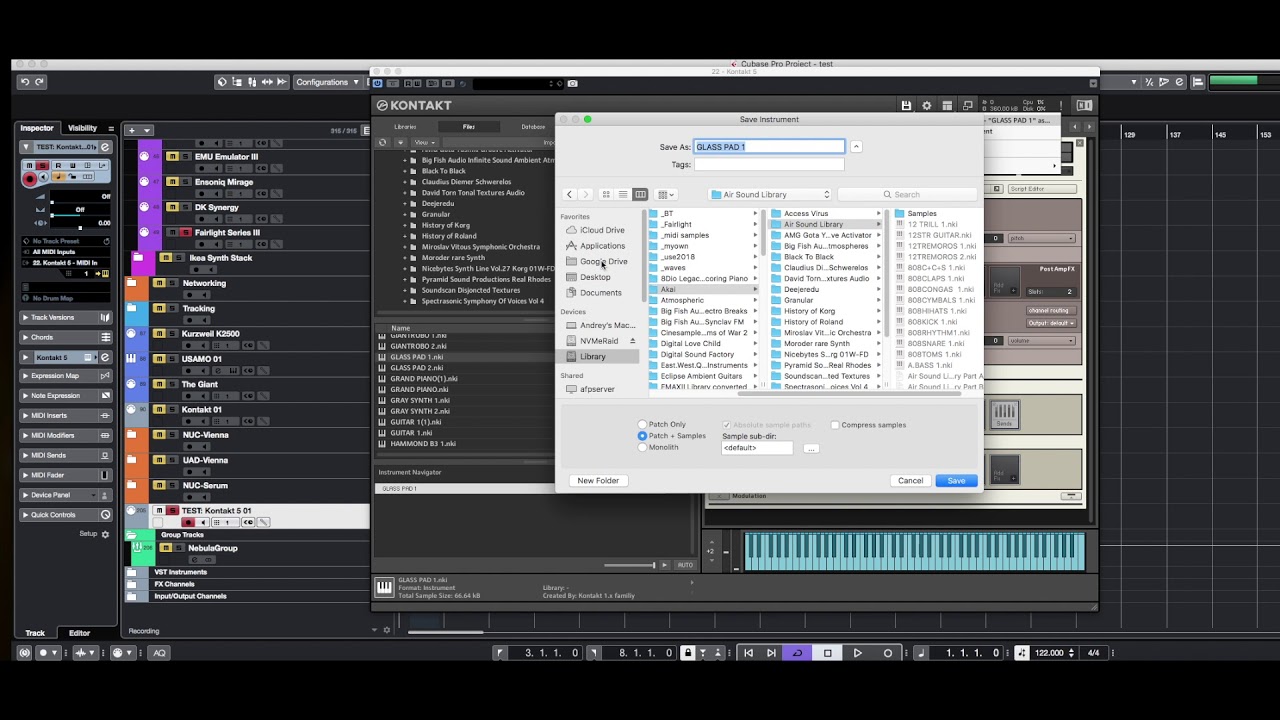Switch to Visibility tab
1280x720 pixels.
[x=82, y=128]
